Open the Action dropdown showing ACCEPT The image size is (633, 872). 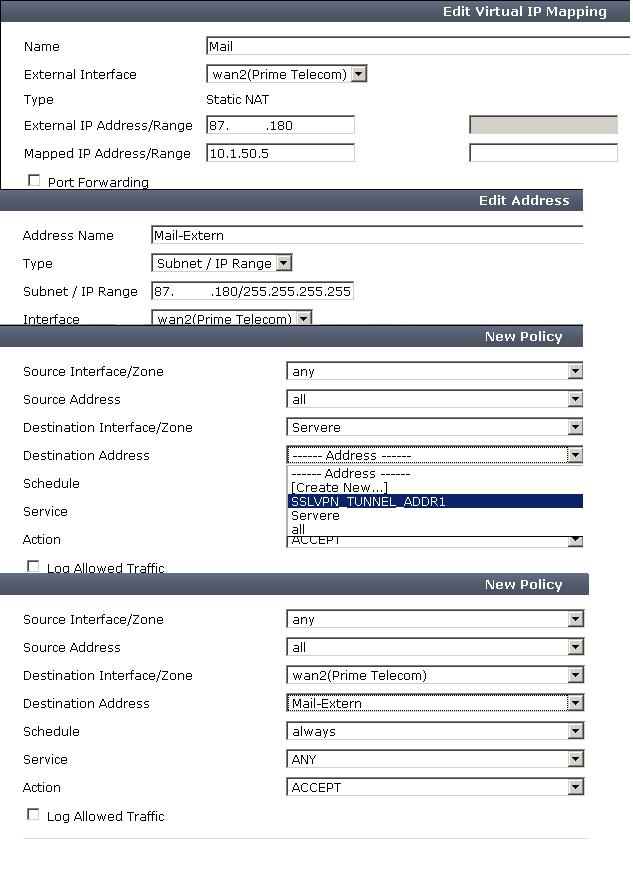click(x=575, y=787)
